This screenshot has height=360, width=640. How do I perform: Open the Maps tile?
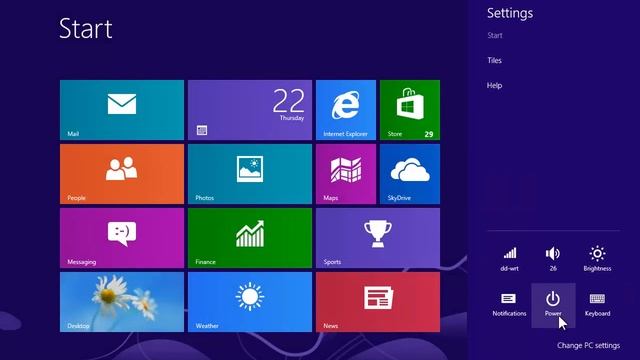click(346, 174)
